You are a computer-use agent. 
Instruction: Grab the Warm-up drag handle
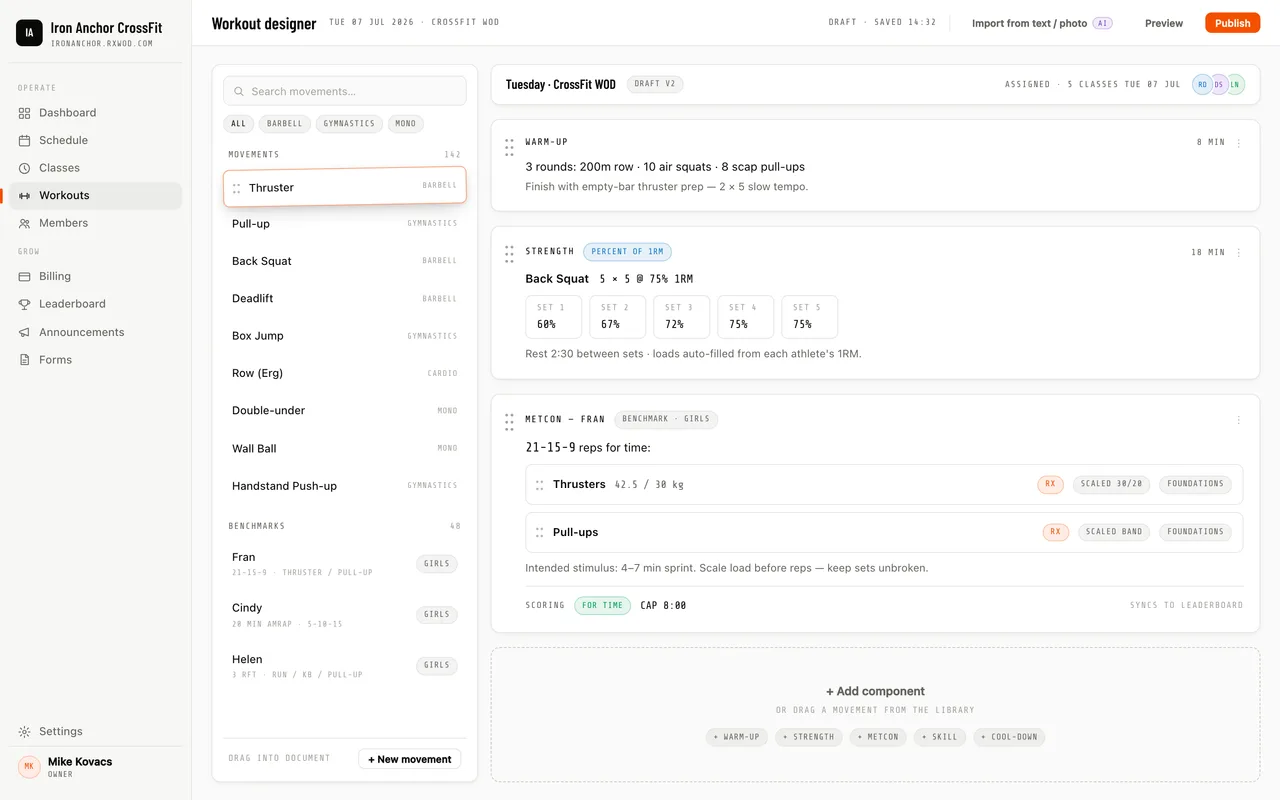[509, 147]
